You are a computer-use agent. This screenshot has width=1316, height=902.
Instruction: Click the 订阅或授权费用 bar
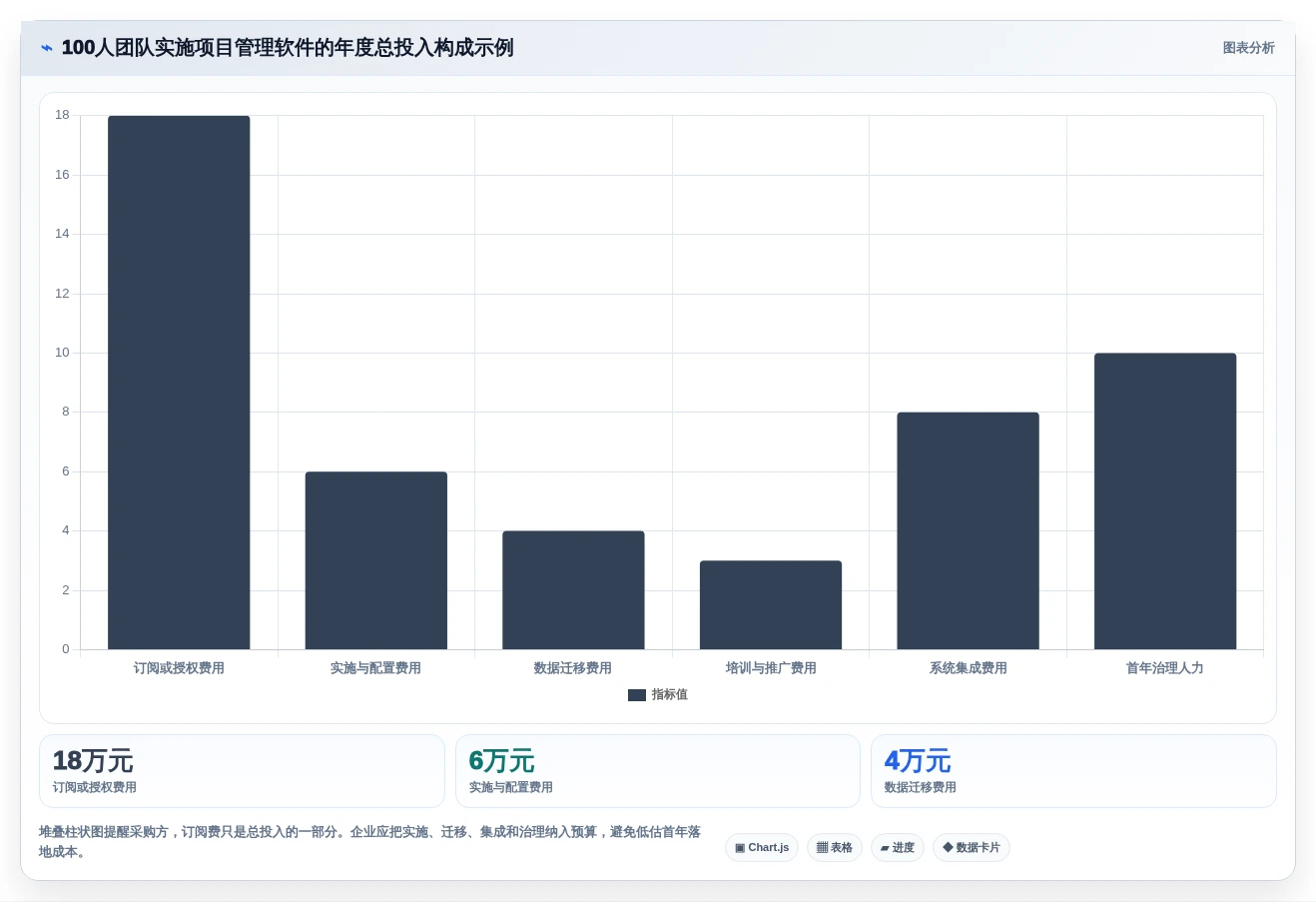coord(179,383)
